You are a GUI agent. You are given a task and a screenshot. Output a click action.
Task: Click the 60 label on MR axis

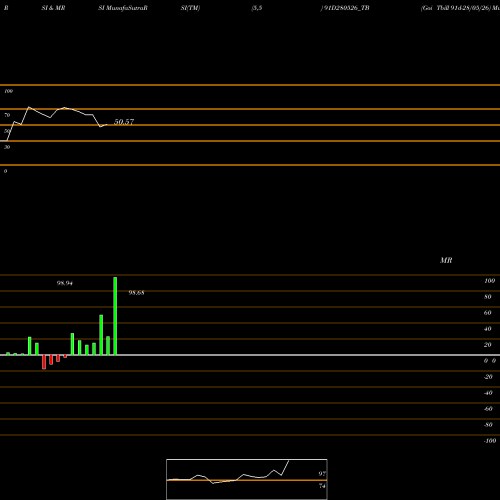(487, 313)
